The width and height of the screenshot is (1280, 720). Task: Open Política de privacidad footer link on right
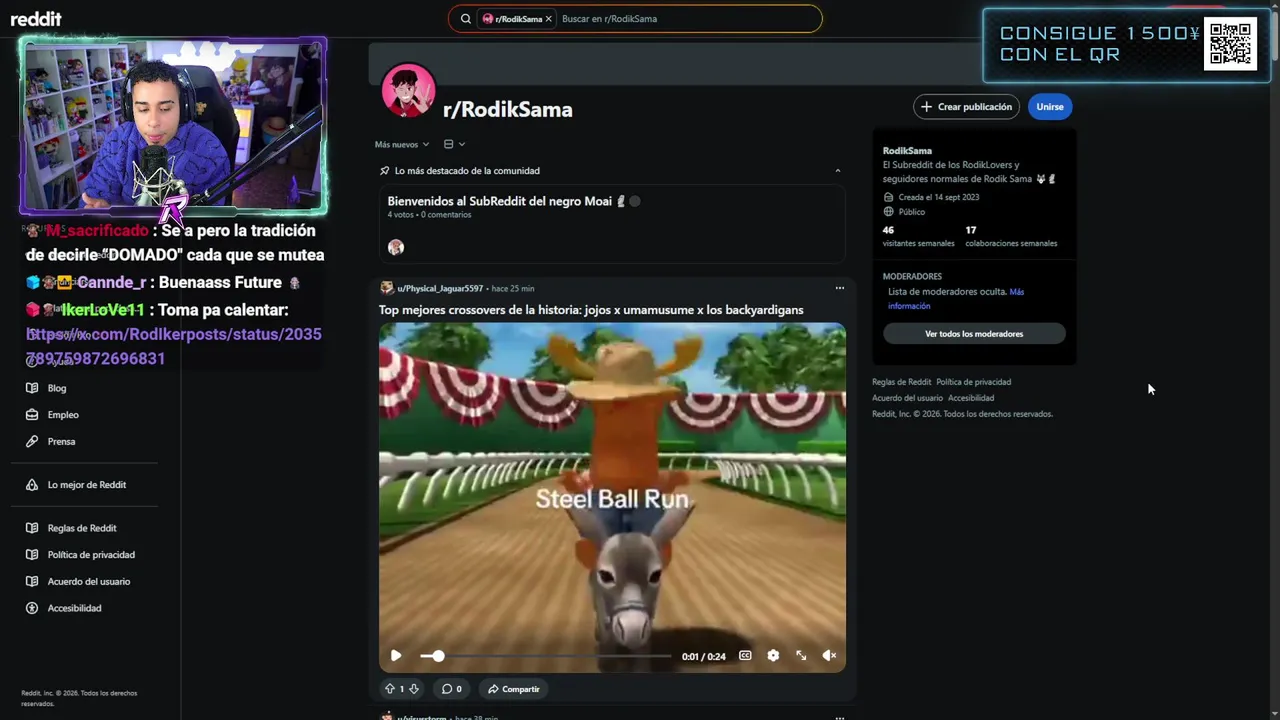tap(973, 382)
